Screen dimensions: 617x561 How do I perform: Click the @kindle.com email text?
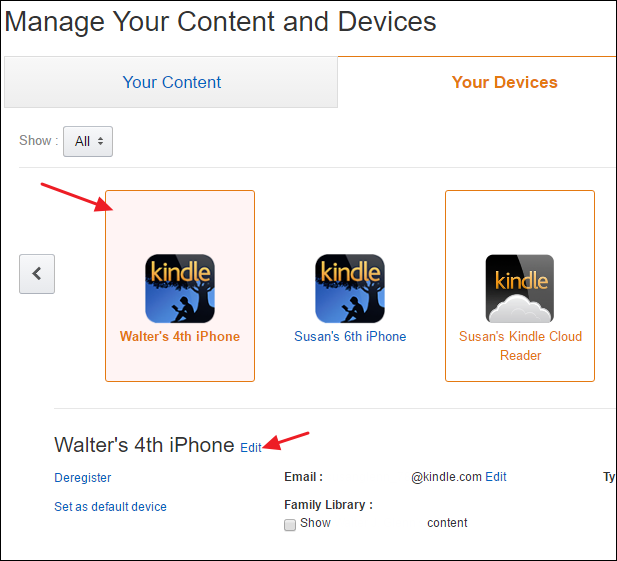point(446,477)
